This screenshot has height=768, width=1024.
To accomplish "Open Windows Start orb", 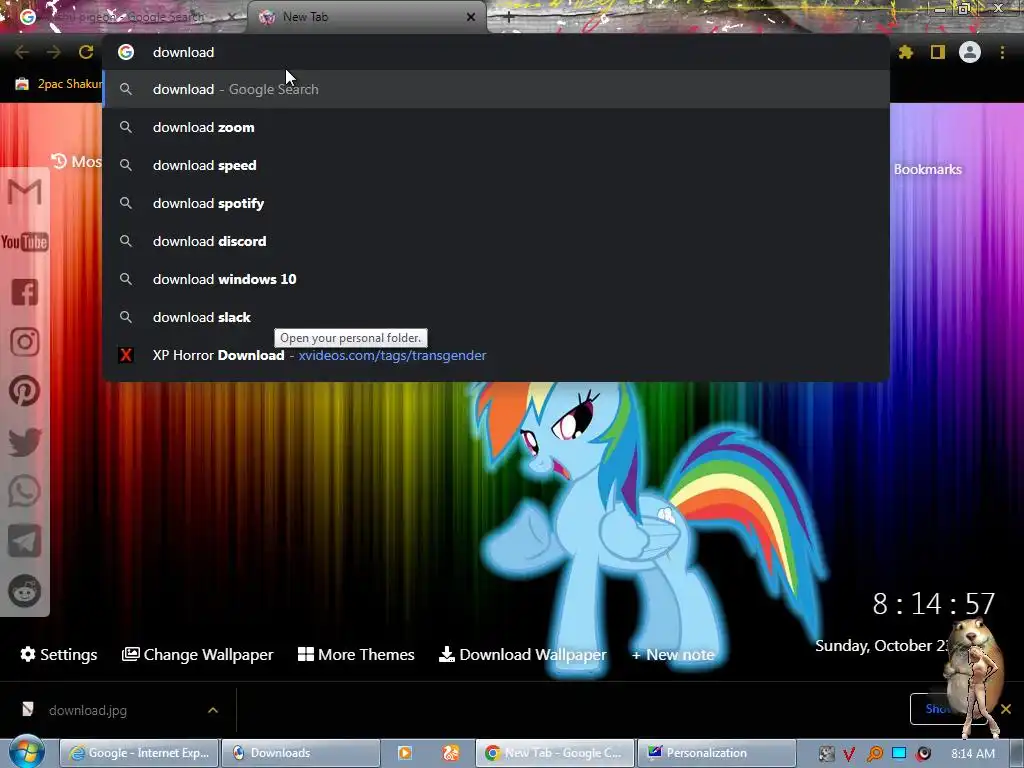I will pos(26,752).
